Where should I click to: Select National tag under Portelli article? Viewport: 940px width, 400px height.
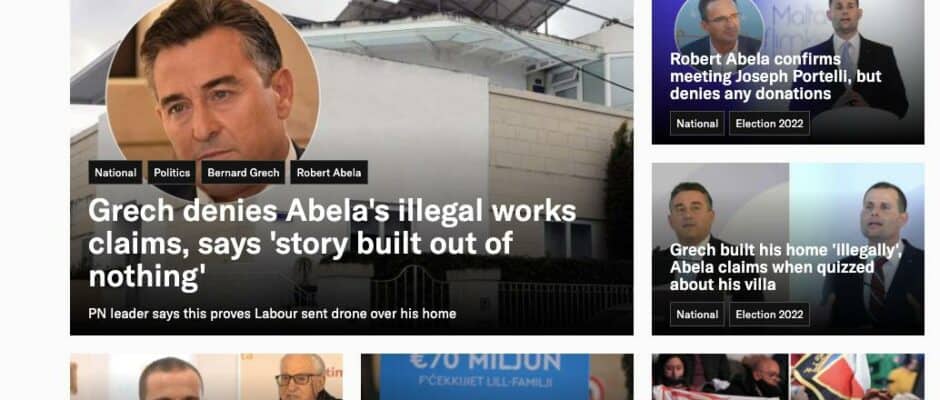(697, 124)
